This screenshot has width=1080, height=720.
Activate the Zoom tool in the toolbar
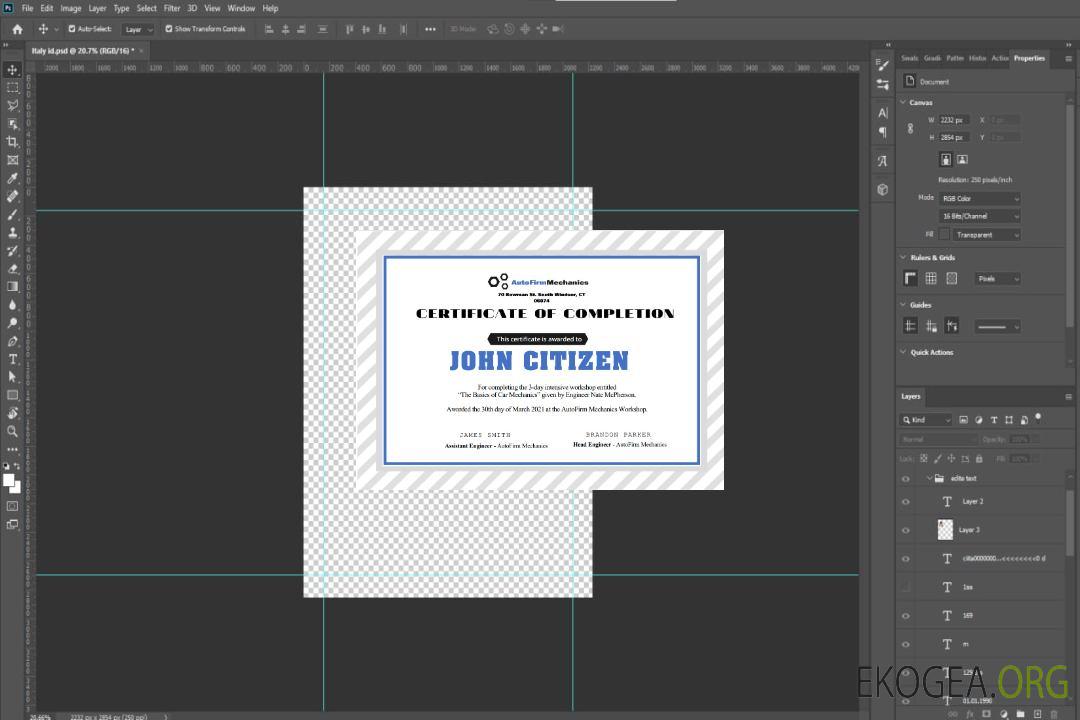coord(12,431)
